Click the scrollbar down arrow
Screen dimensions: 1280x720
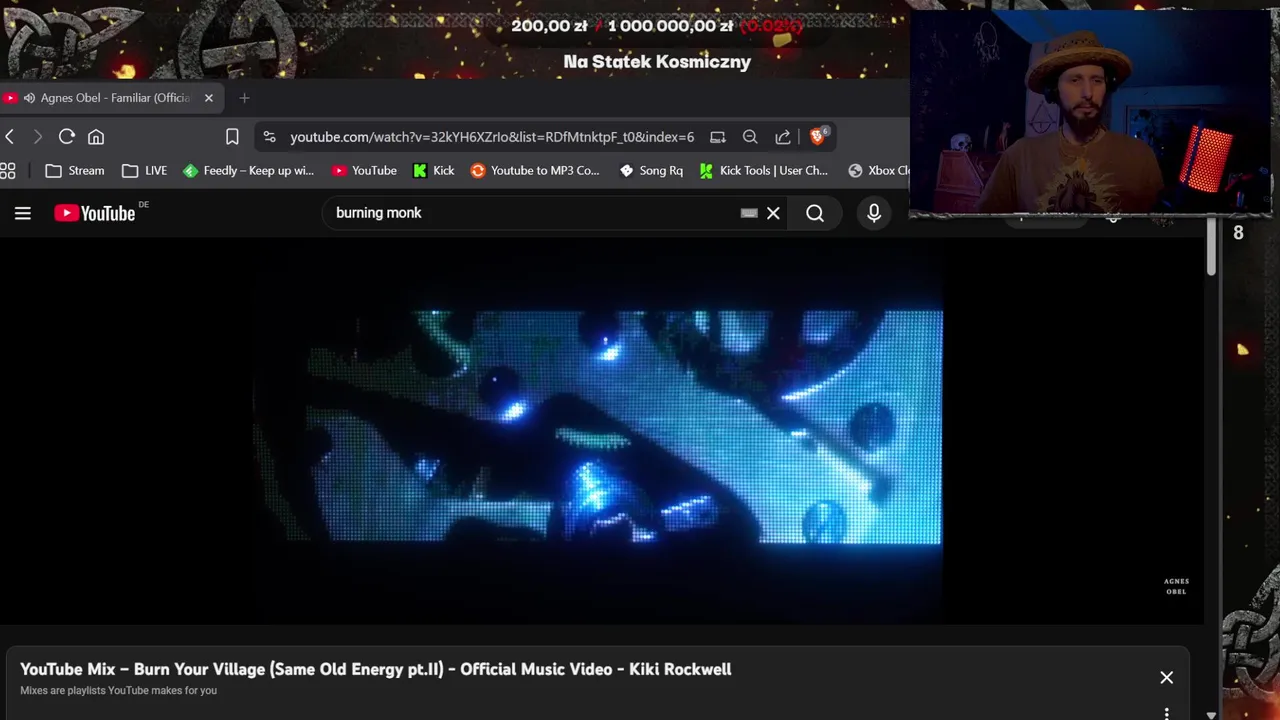point(1211,715)
